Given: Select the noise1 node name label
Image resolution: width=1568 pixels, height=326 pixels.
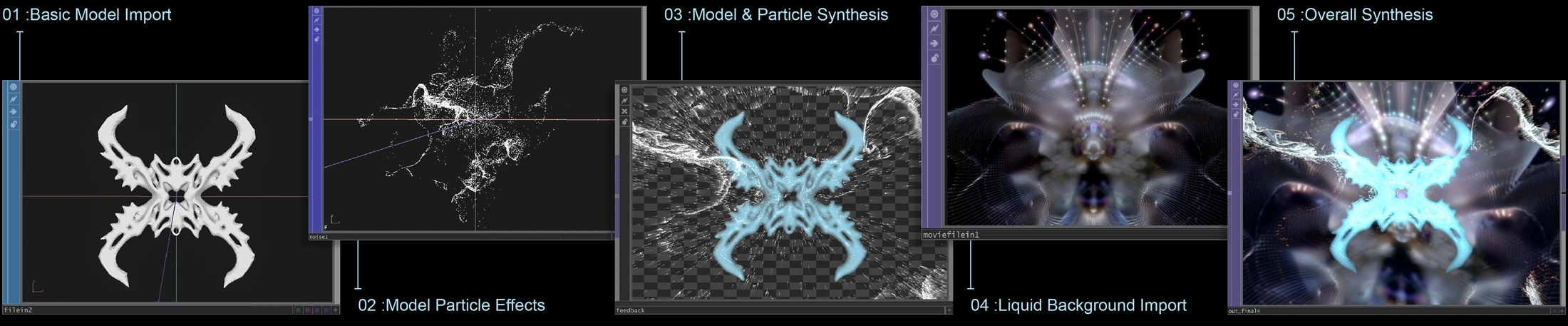Looking at the screenshot, I should [x=319, y=236].
